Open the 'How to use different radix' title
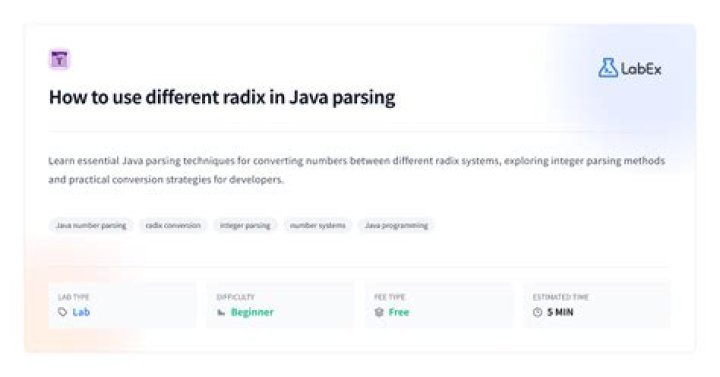This screenshot has width=720, height=377. (222, 97)
